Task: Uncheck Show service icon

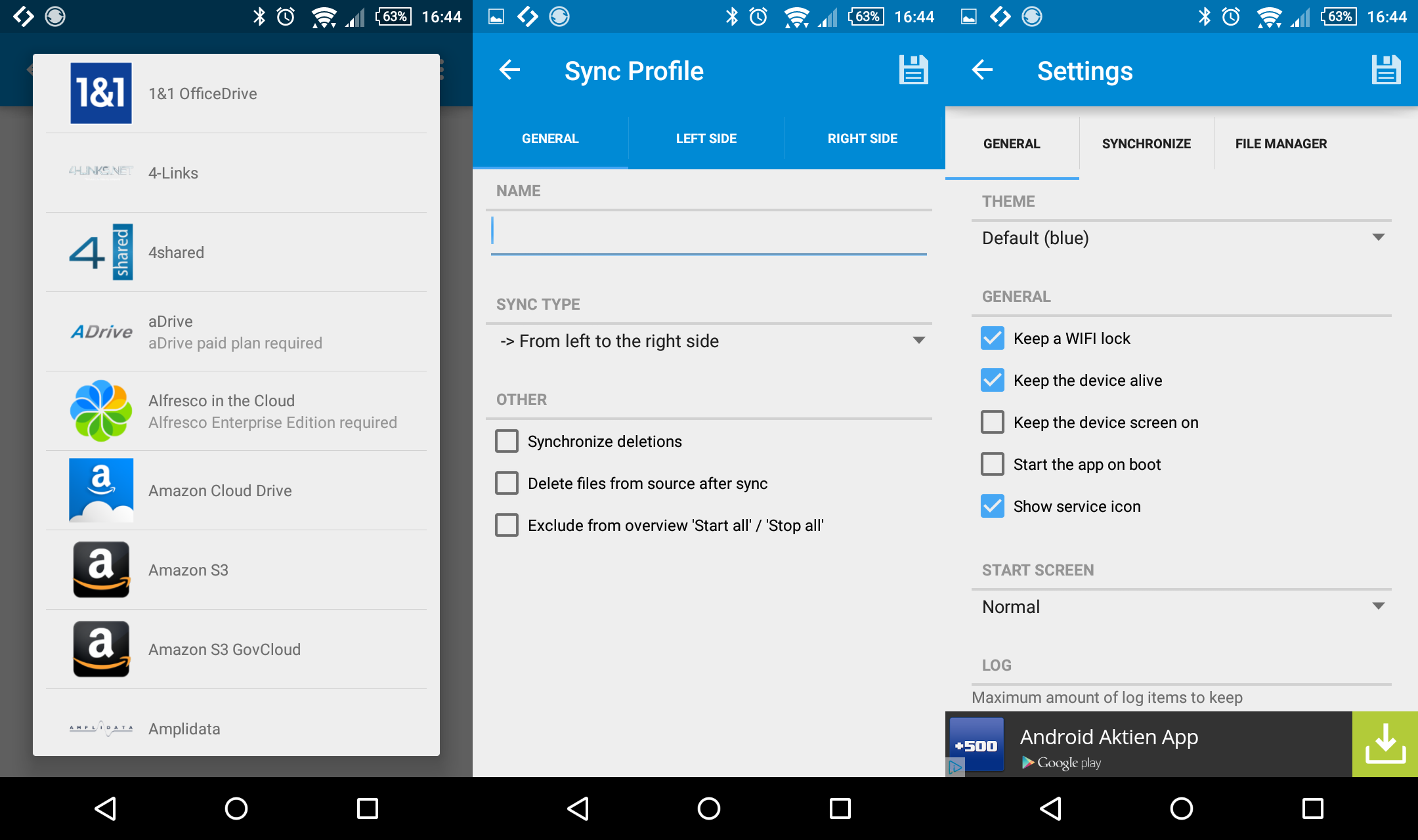Action: point(993,506)
